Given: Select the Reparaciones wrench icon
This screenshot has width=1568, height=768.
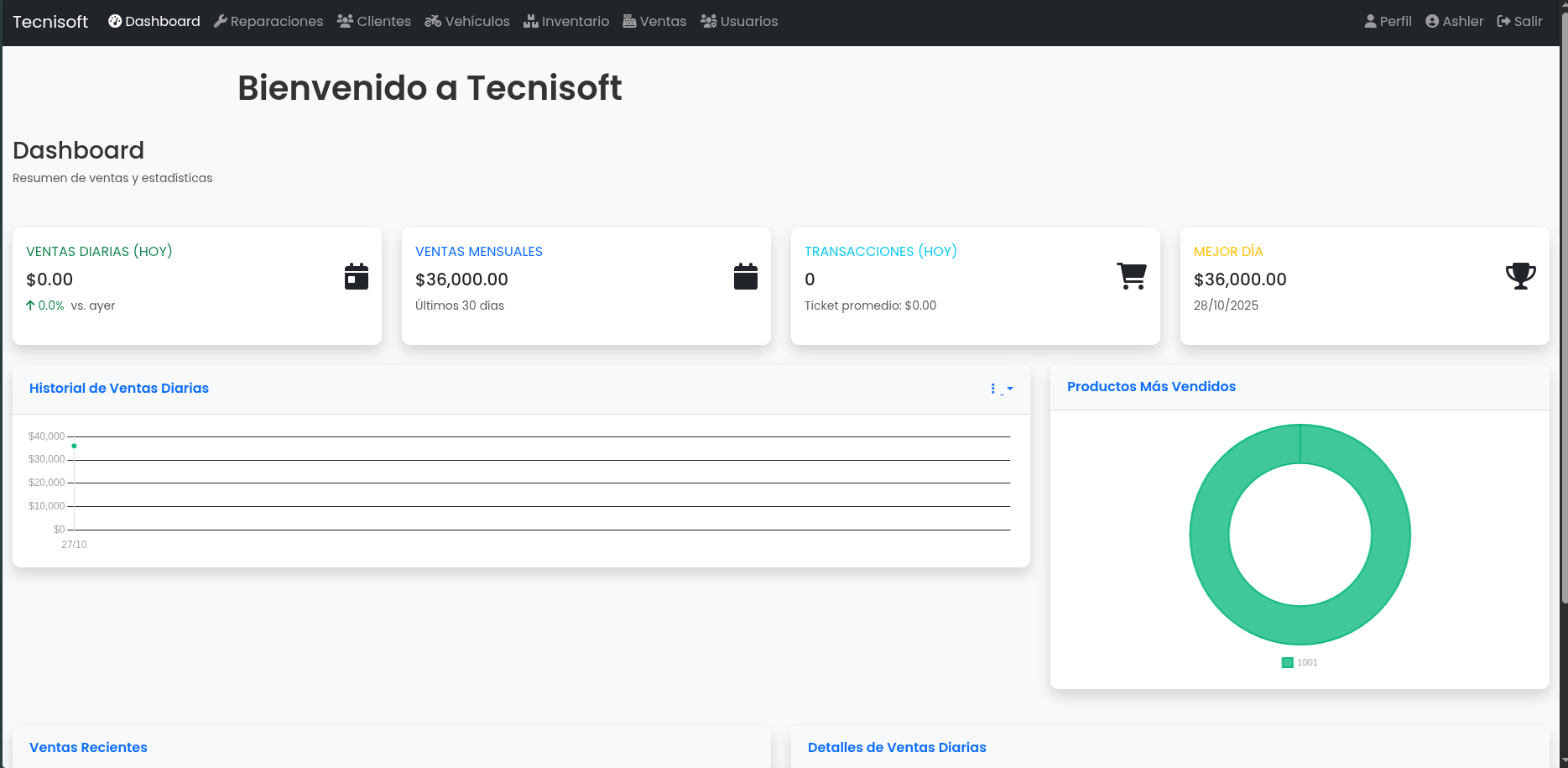Looking at the screenshot, I should tap(222, 20).
